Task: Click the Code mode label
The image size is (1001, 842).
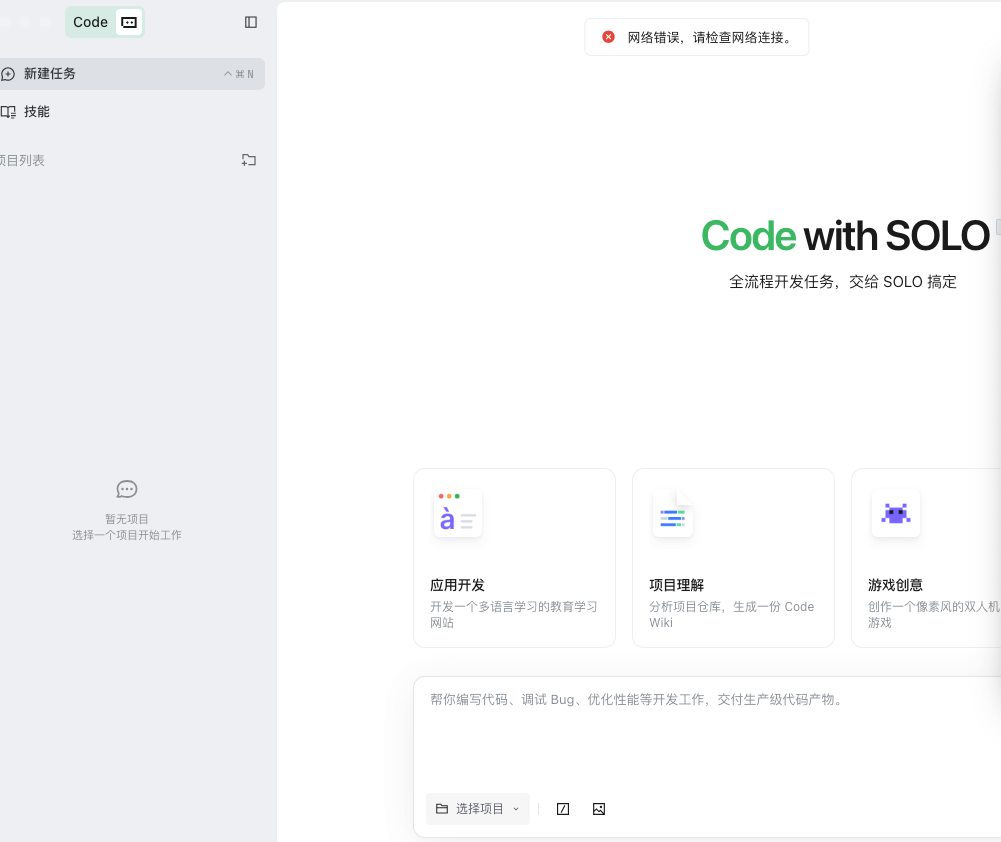Action: point(90,22)
